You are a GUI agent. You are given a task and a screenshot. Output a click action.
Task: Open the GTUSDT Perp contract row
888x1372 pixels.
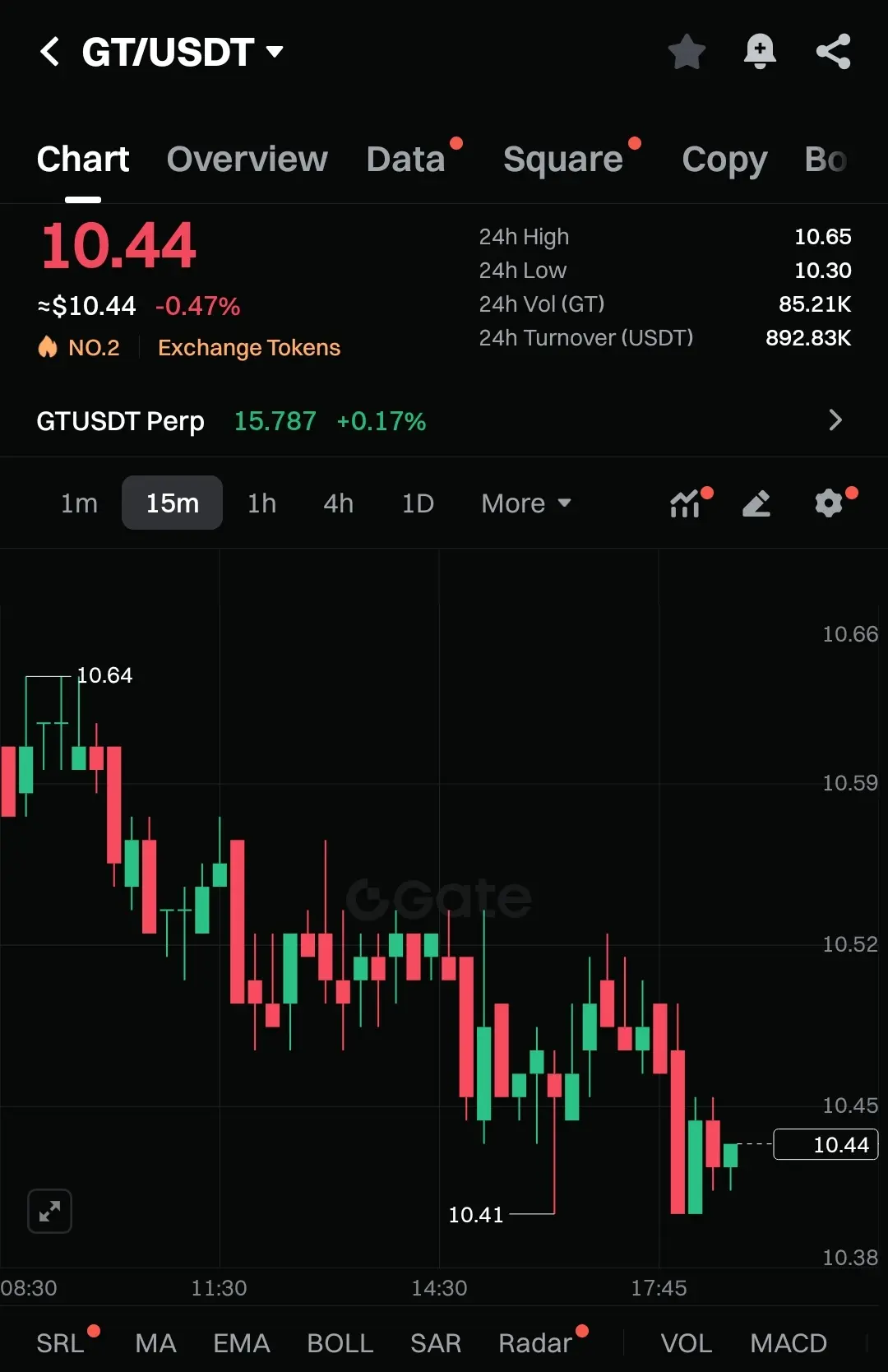pos(444,420)
